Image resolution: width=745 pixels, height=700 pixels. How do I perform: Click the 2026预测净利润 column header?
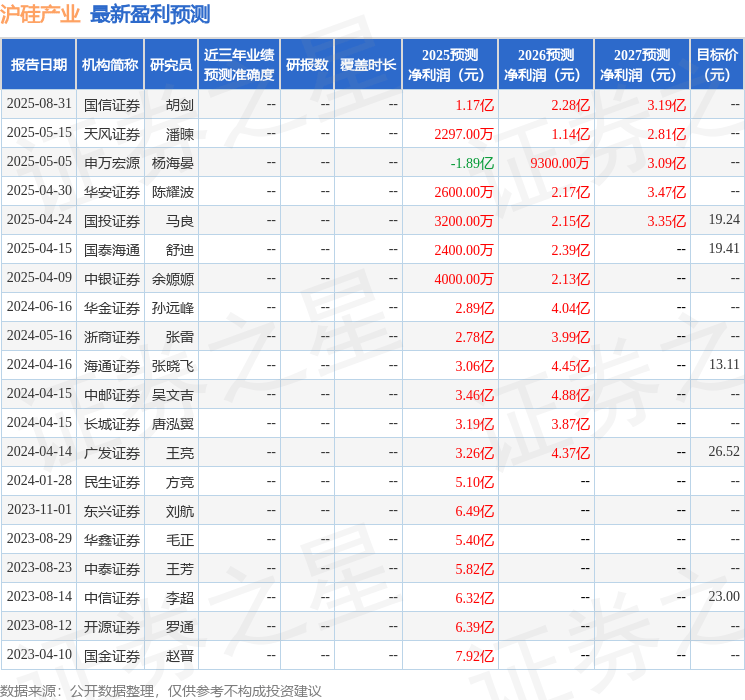546,65
